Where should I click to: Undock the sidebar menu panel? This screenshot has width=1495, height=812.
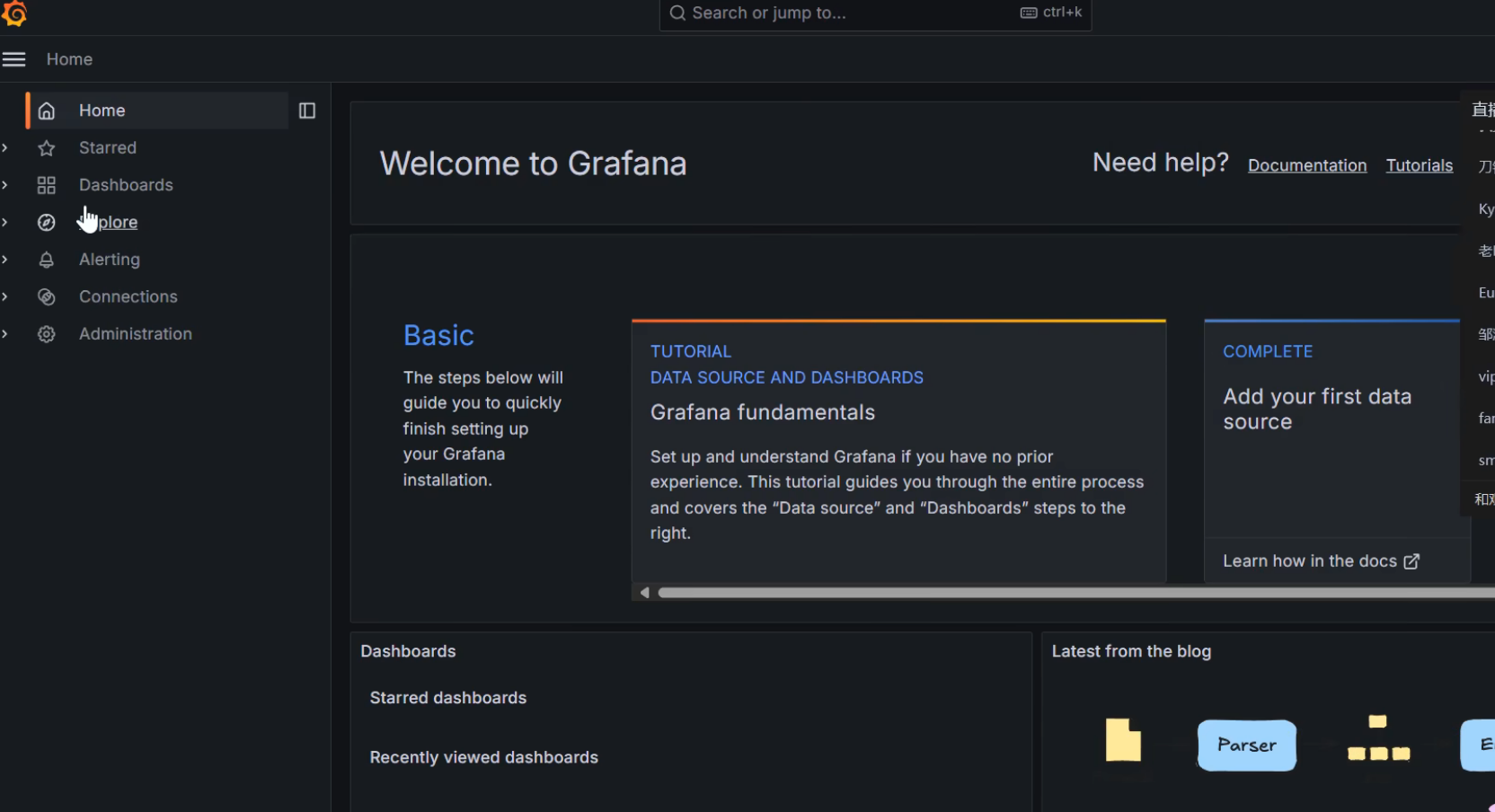coord(307,110)
